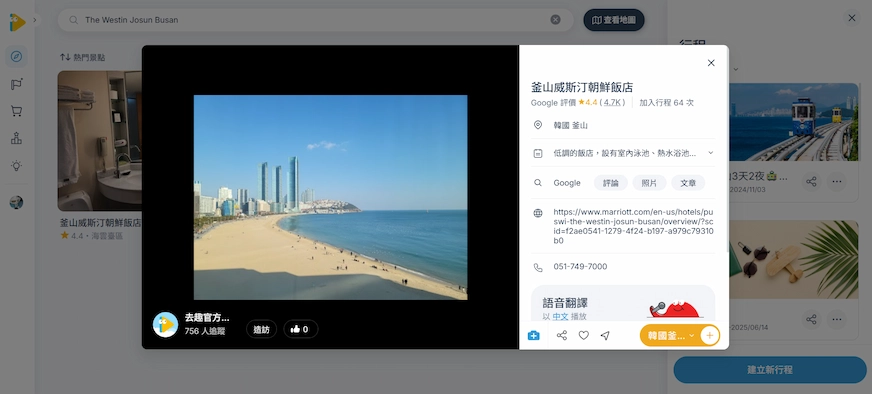
Task: Click the app logo in sidebar
Action: (x=17, y=22)
